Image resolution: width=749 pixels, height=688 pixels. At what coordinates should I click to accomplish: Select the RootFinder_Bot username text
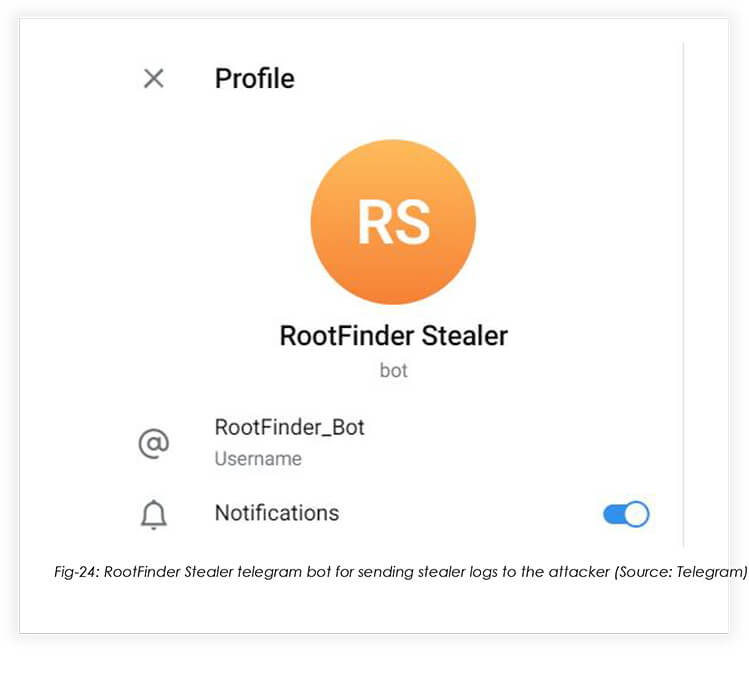pos(289,427)
